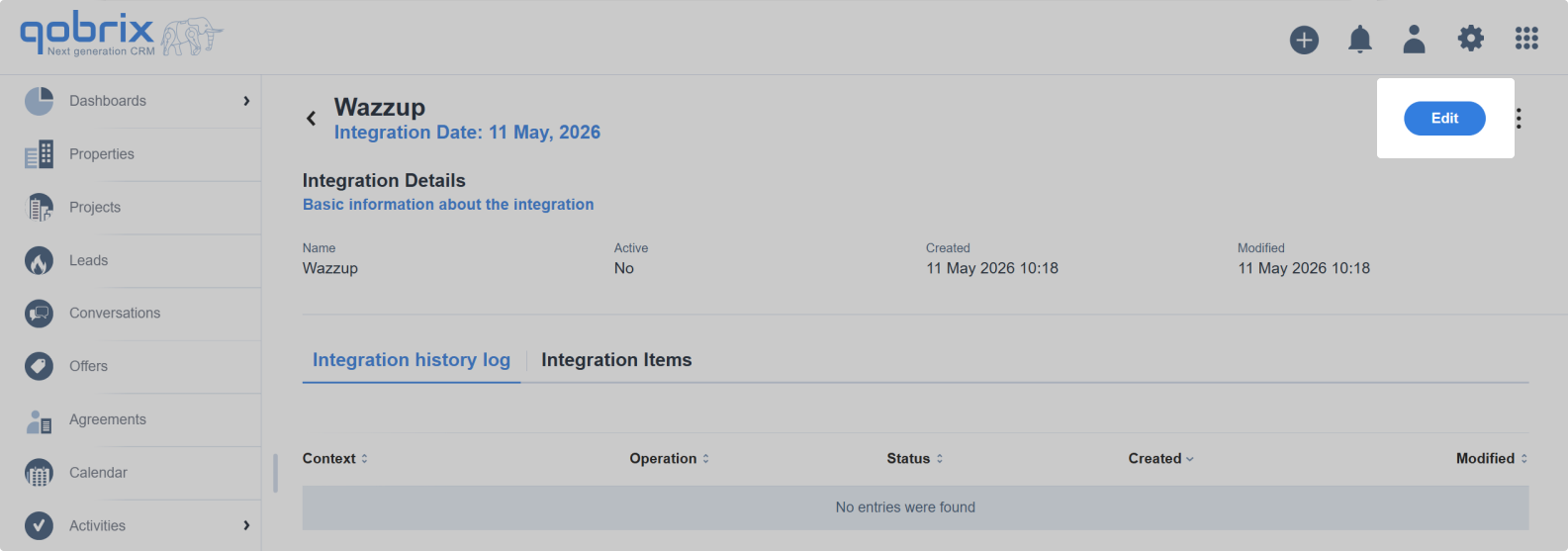The height and width of the screenshot is (551, 1568).
Task: Click the No entries were found message
Action: click(x=905, y=507)
